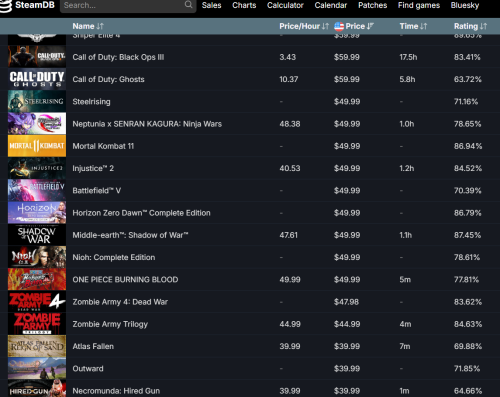500x397 pixels.
Task: Open Nioh thumbnail image
Action: pyautogui.click(x=37, y=257)
